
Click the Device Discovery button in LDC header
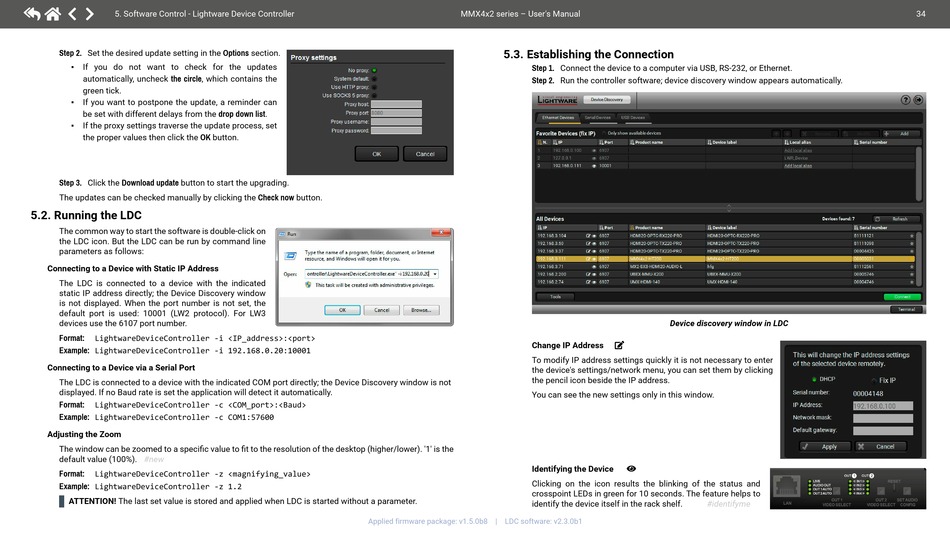[x=607, y=99]
